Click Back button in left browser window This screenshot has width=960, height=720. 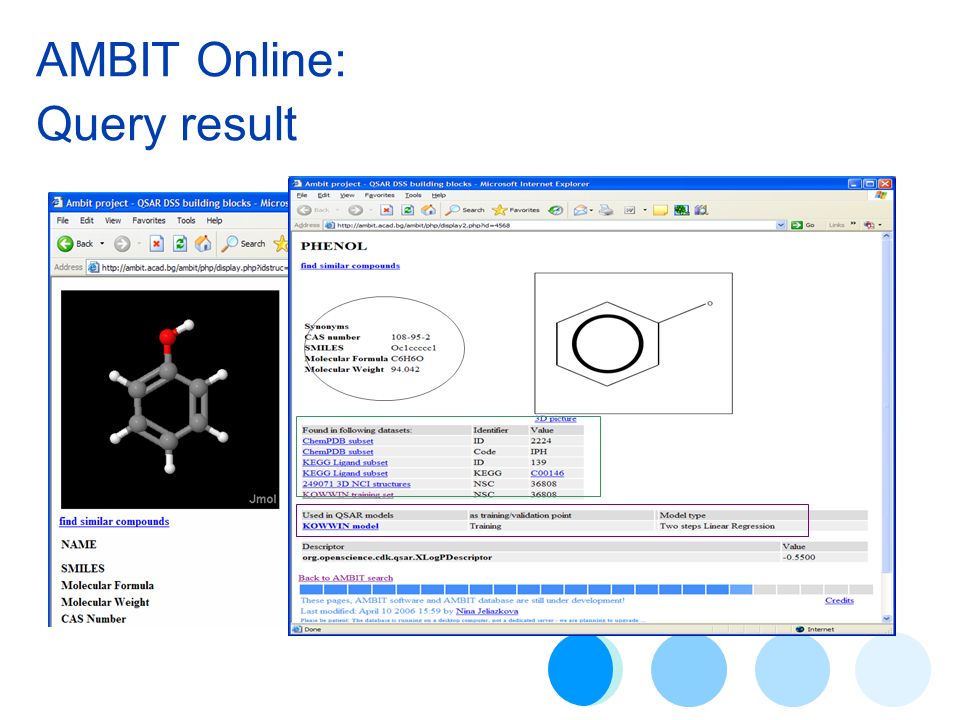click(75, 244)
